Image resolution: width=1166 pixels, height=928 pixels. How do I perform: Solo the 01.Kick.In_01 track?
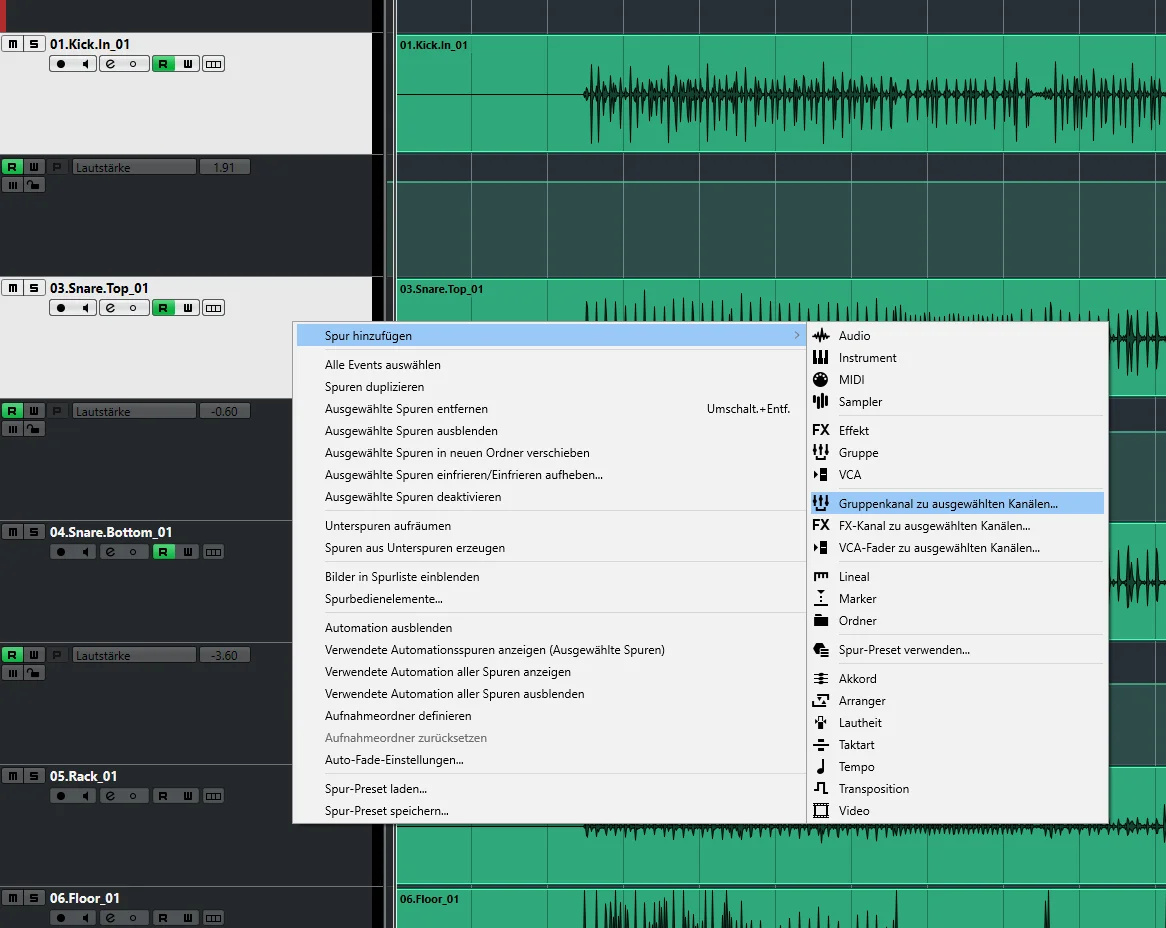(33, 44)
